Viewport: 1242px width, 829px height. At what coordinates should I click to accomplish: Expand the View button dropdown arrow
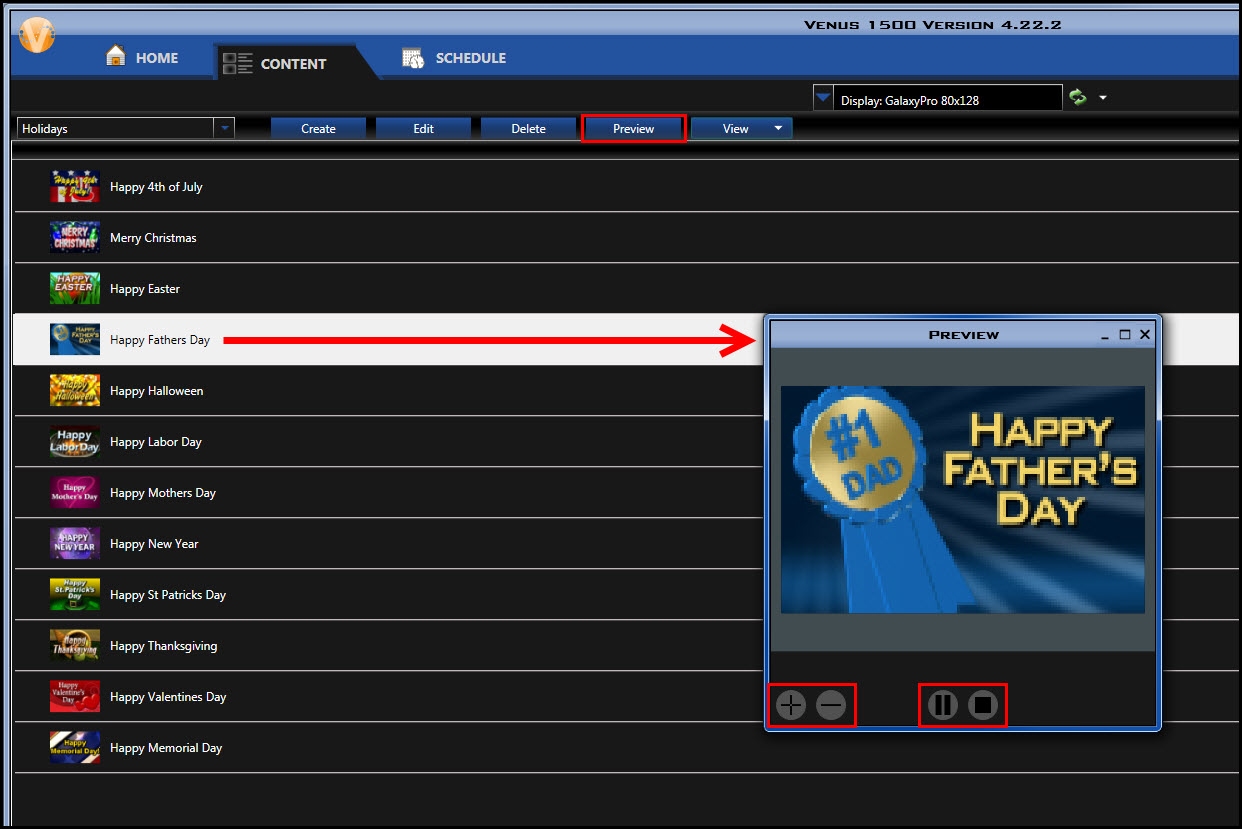pos(778,128)
